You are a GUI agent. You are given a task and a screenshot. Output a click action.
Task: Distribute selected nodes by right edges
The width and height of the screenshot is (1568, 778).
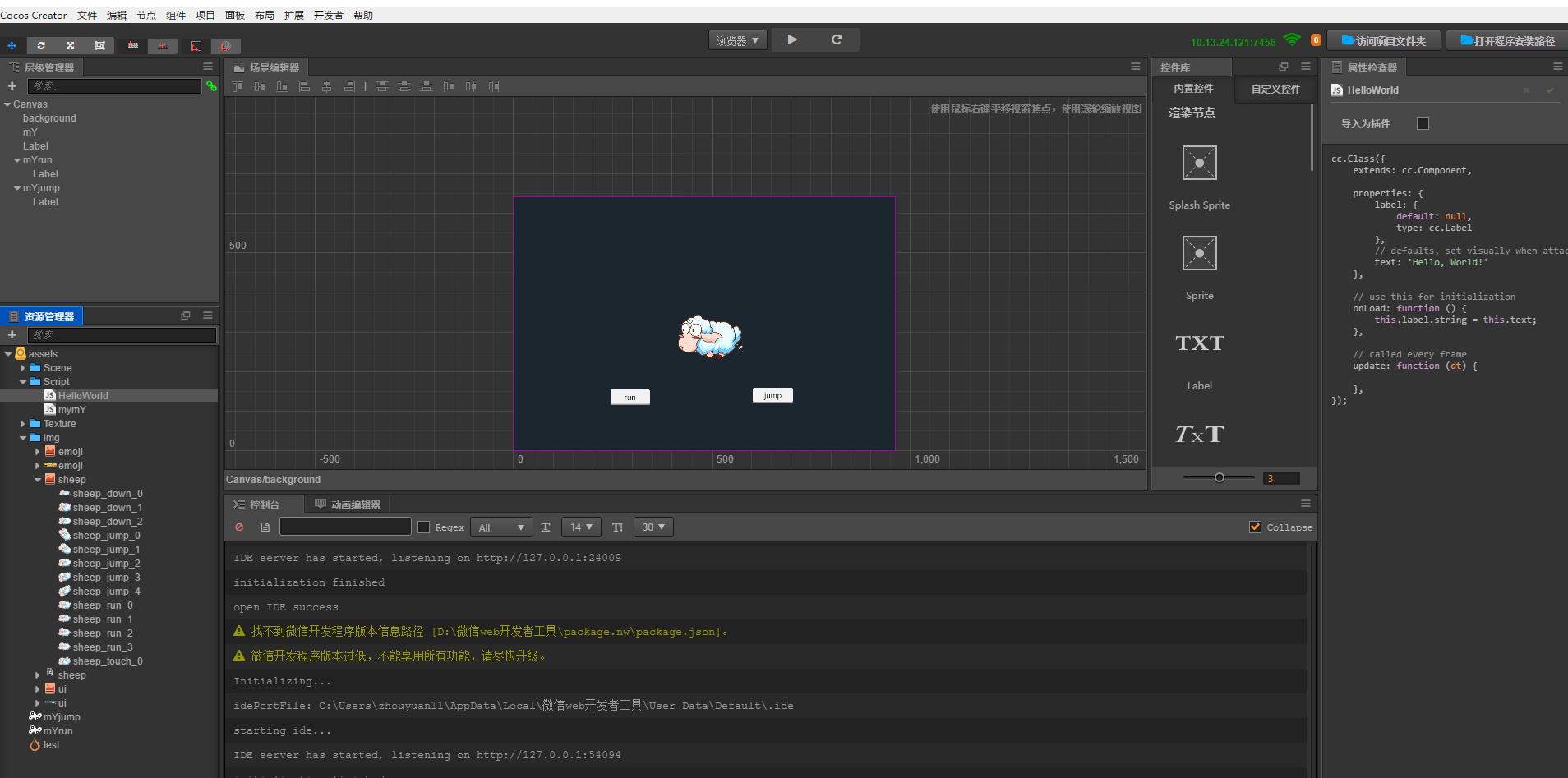point(493,86)
